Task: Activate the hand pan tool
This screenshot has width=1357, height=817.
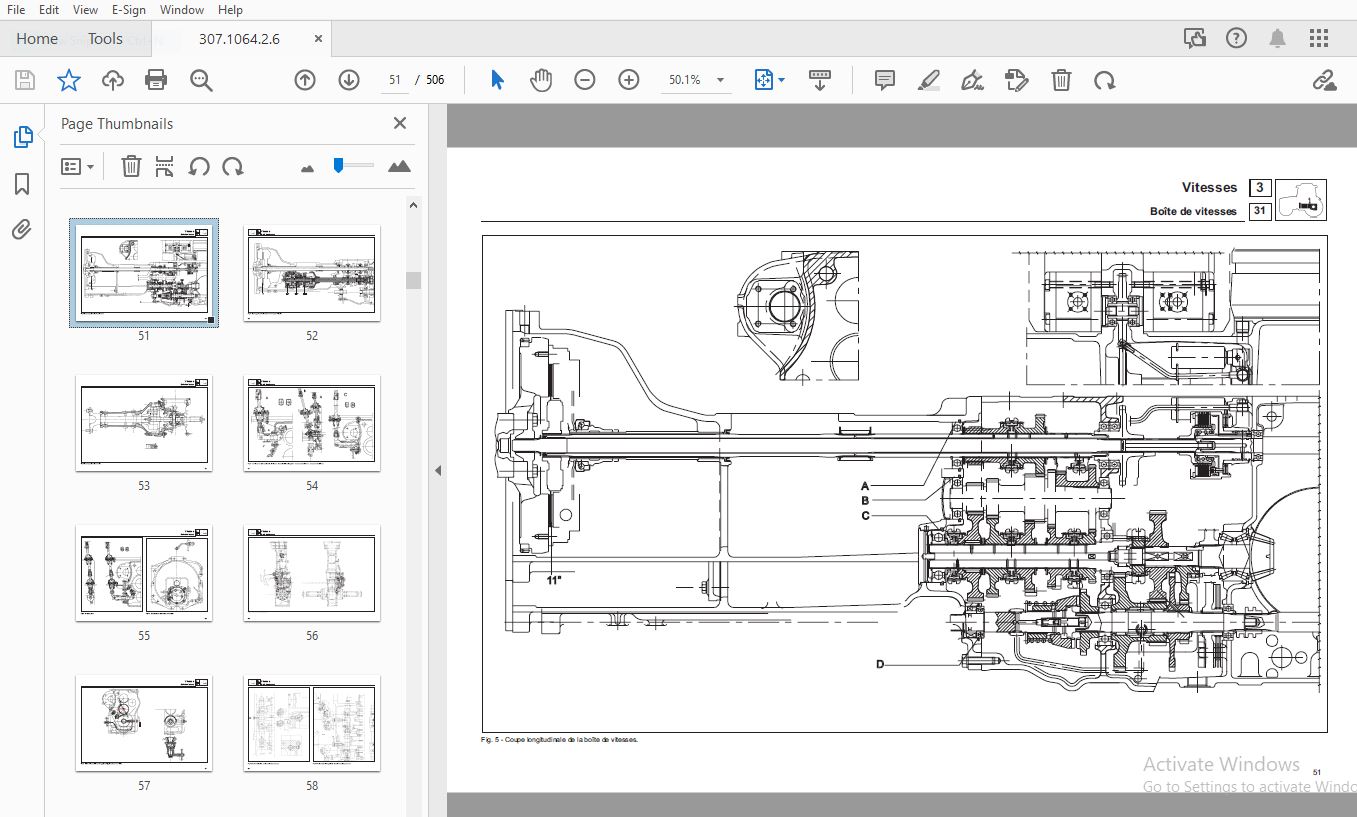Action: (x=541, y=80)
